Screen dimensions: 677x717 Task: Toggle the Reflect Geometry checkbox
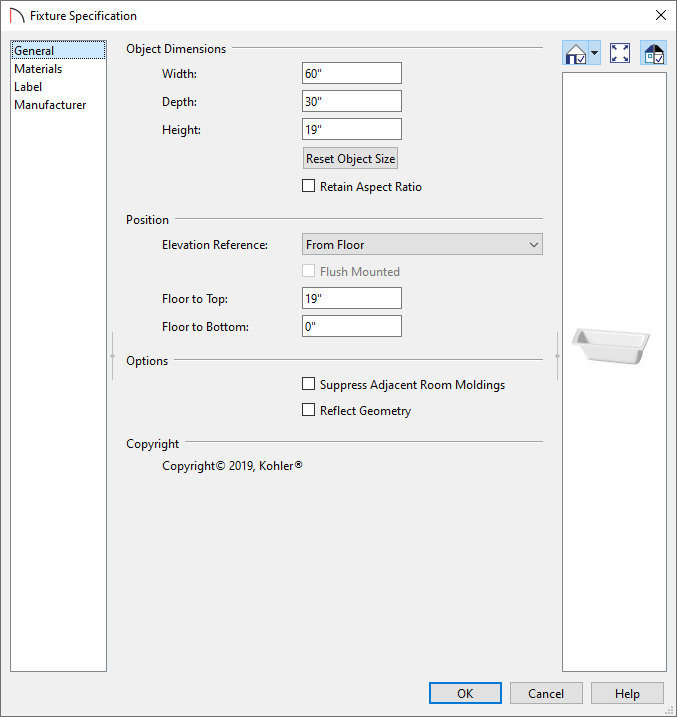coord(309,410)
